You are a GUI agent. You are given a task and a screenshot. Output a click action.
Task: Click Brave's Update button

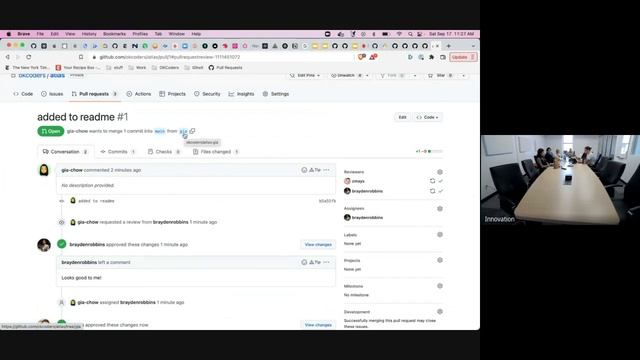point(463,57)
